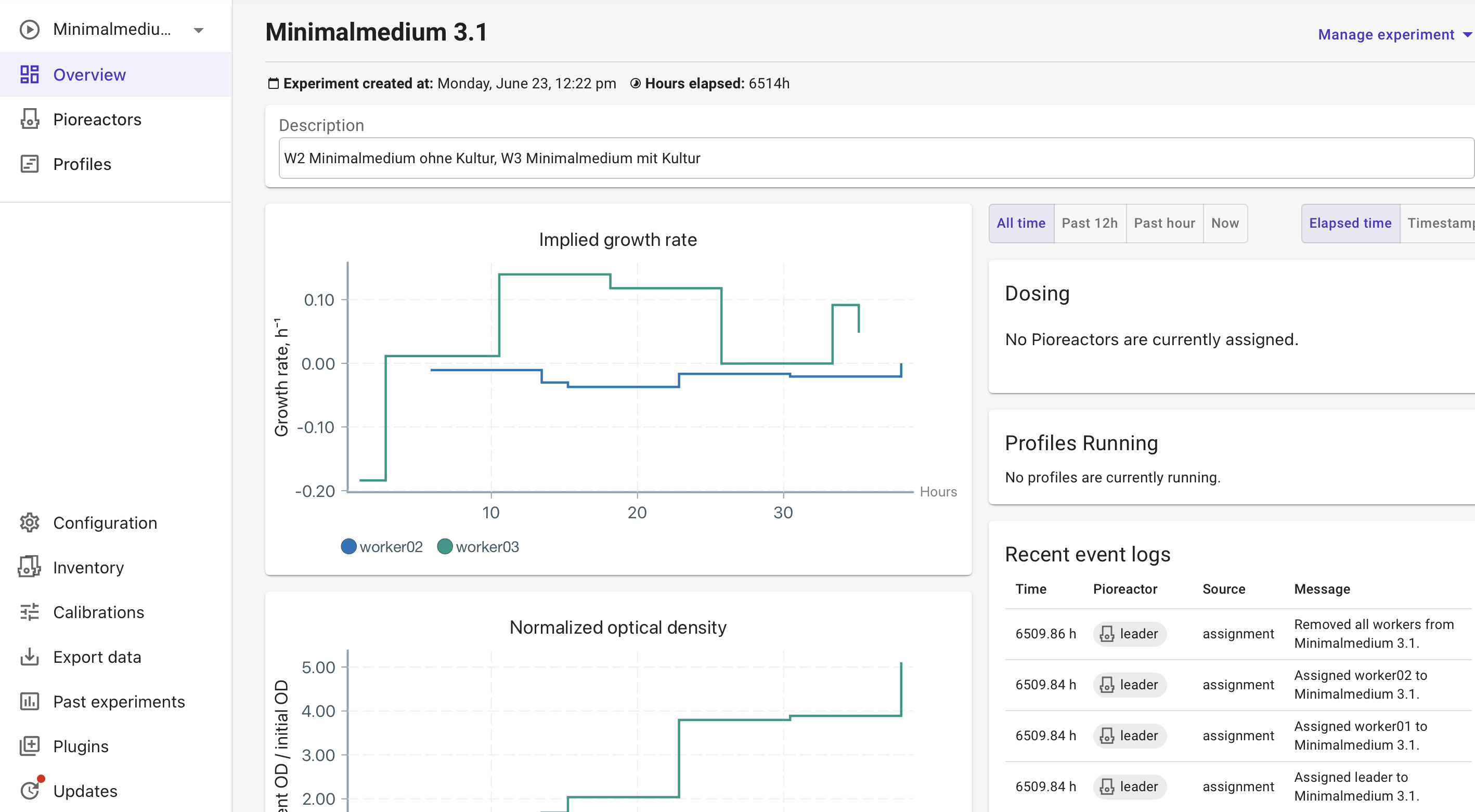1475x812 pixels.
Task: Open the Pioreactors sidebar icon
Action: pos(29,119)
